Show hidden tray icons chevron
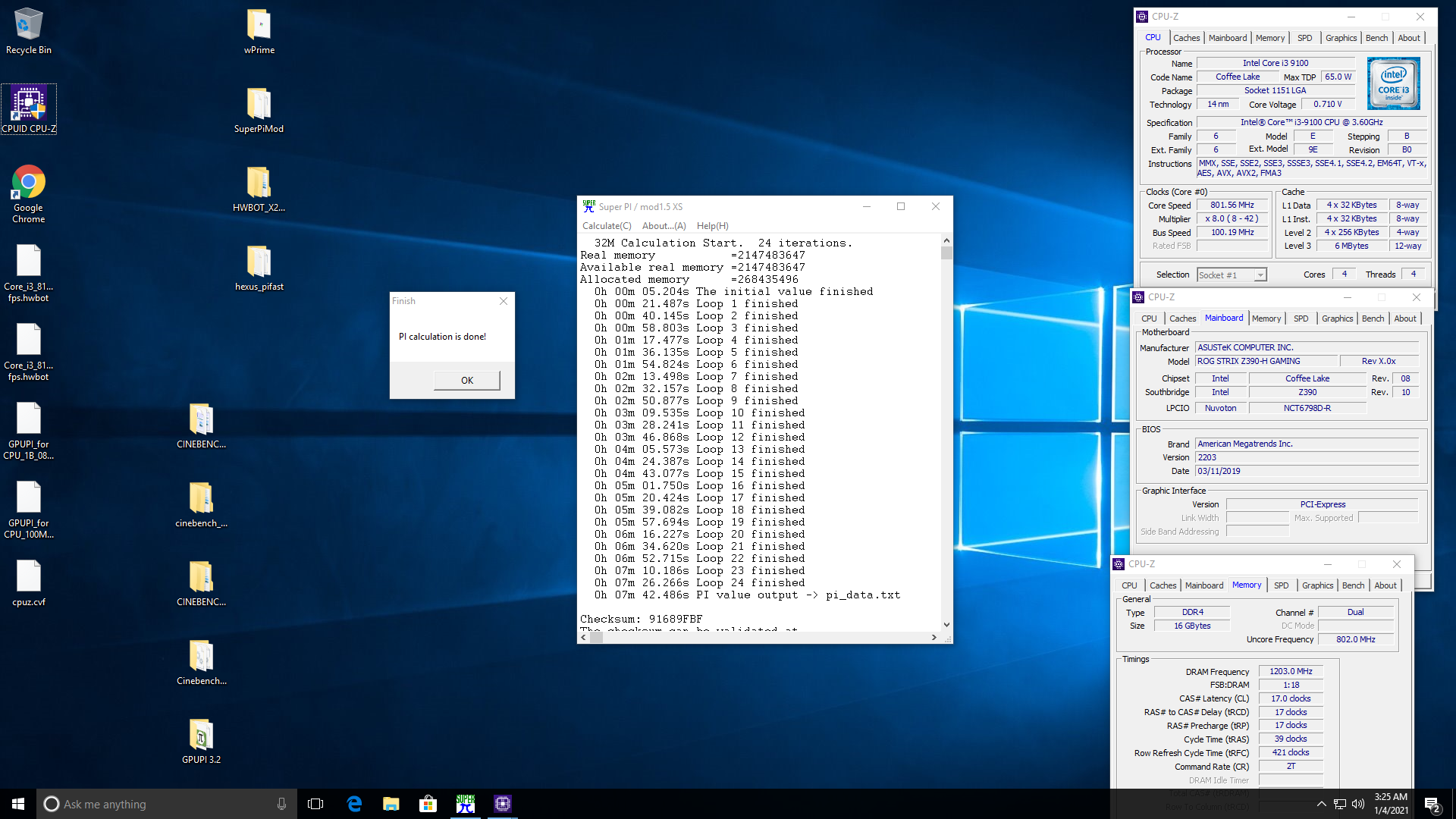 (x=1321, y=804)
